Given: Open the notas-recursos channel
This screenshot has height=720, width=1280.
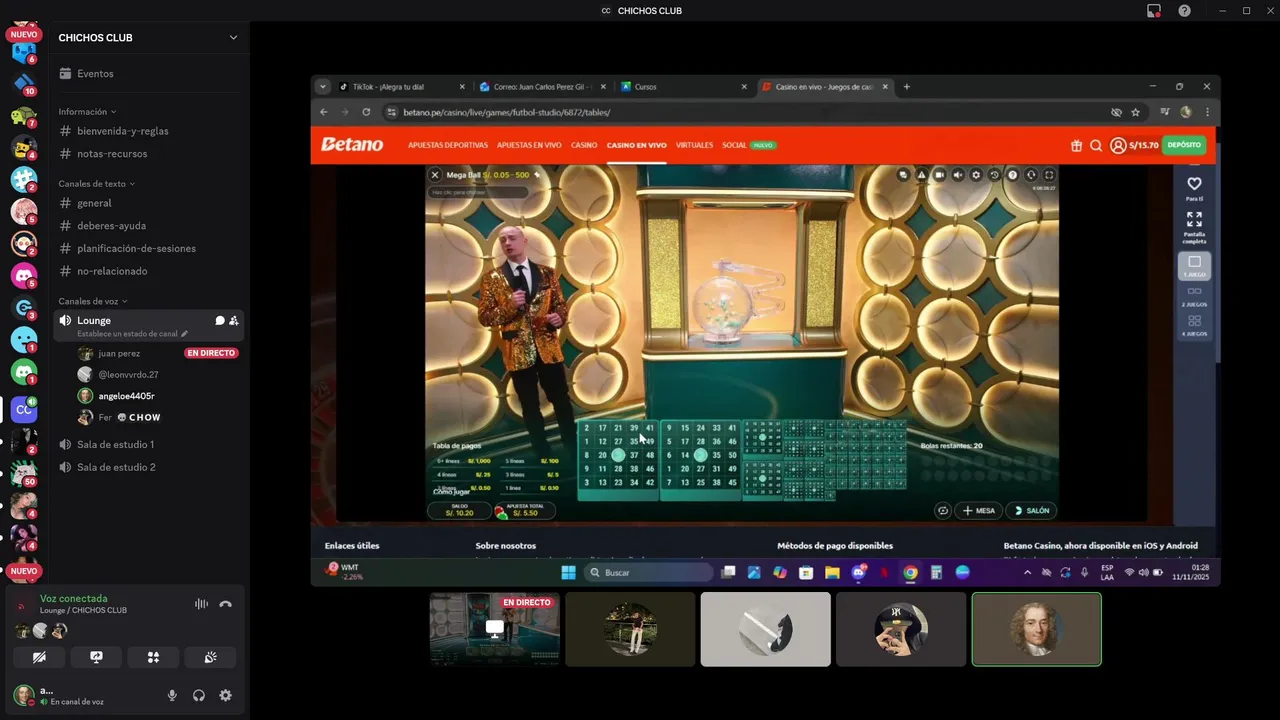Looking at the screenshot, I should tap(150, 154).
